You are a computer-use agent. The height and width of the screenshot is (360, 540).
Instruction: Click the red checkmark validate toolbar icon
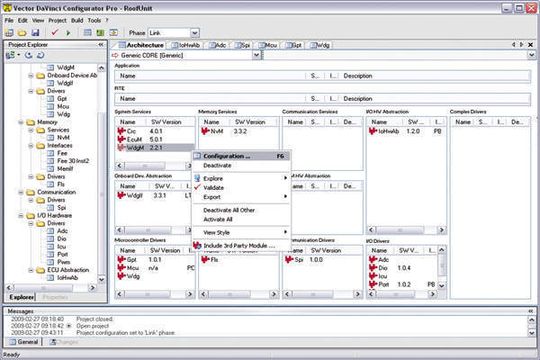tap(54, 32)
